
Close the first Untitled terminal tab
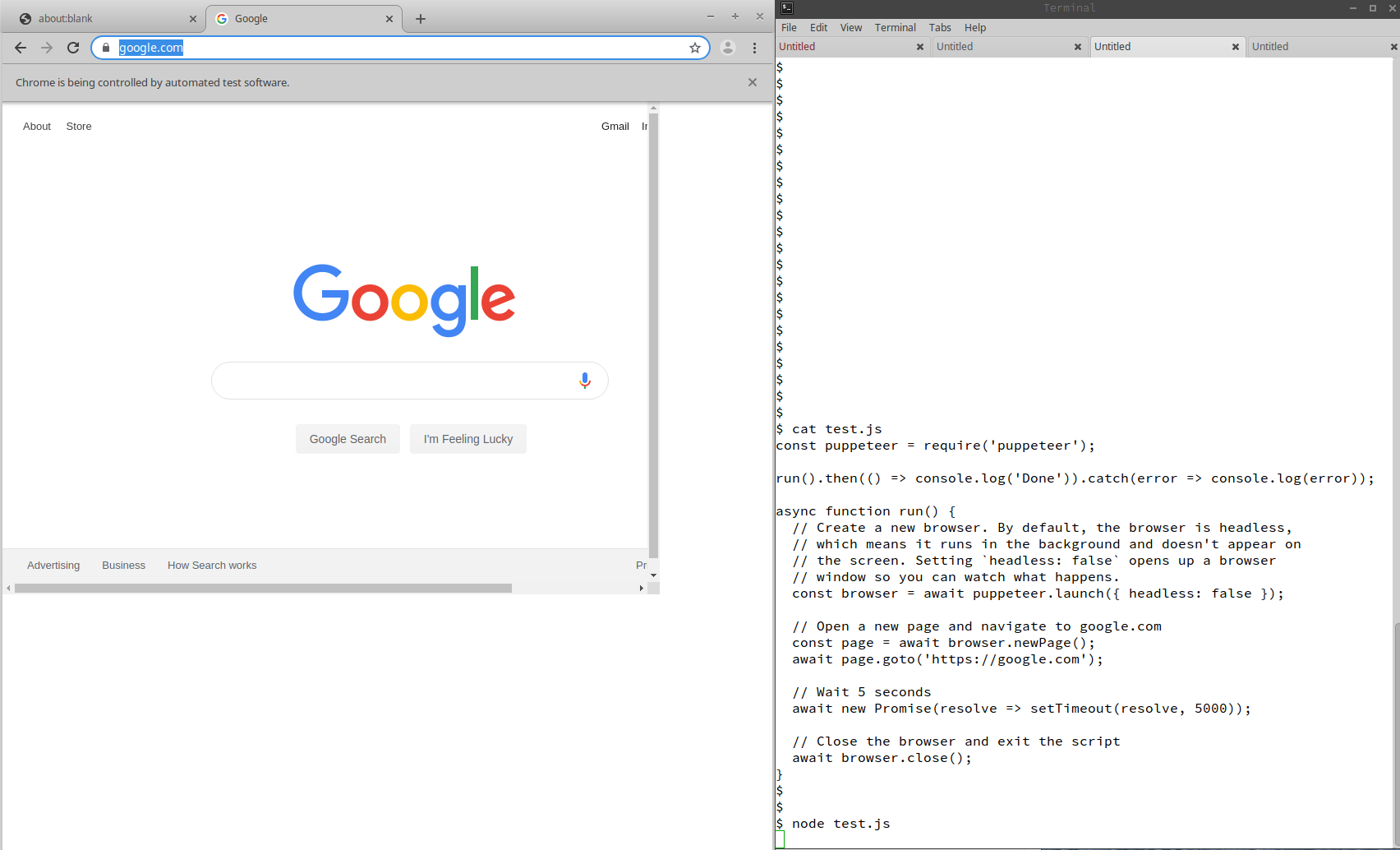point(920,47)
